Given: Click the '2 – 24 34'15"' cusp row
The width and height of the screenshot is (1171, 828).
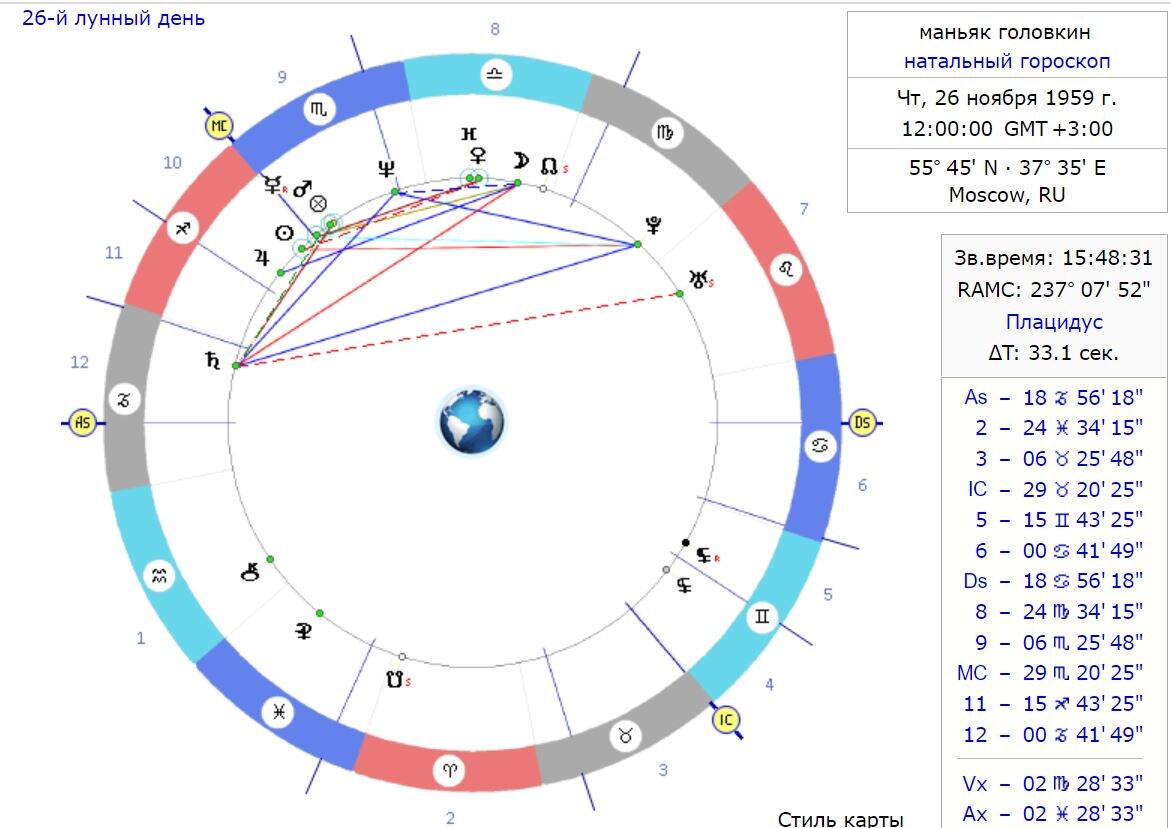Looking at the screenshot, I should click(1058, 428).
